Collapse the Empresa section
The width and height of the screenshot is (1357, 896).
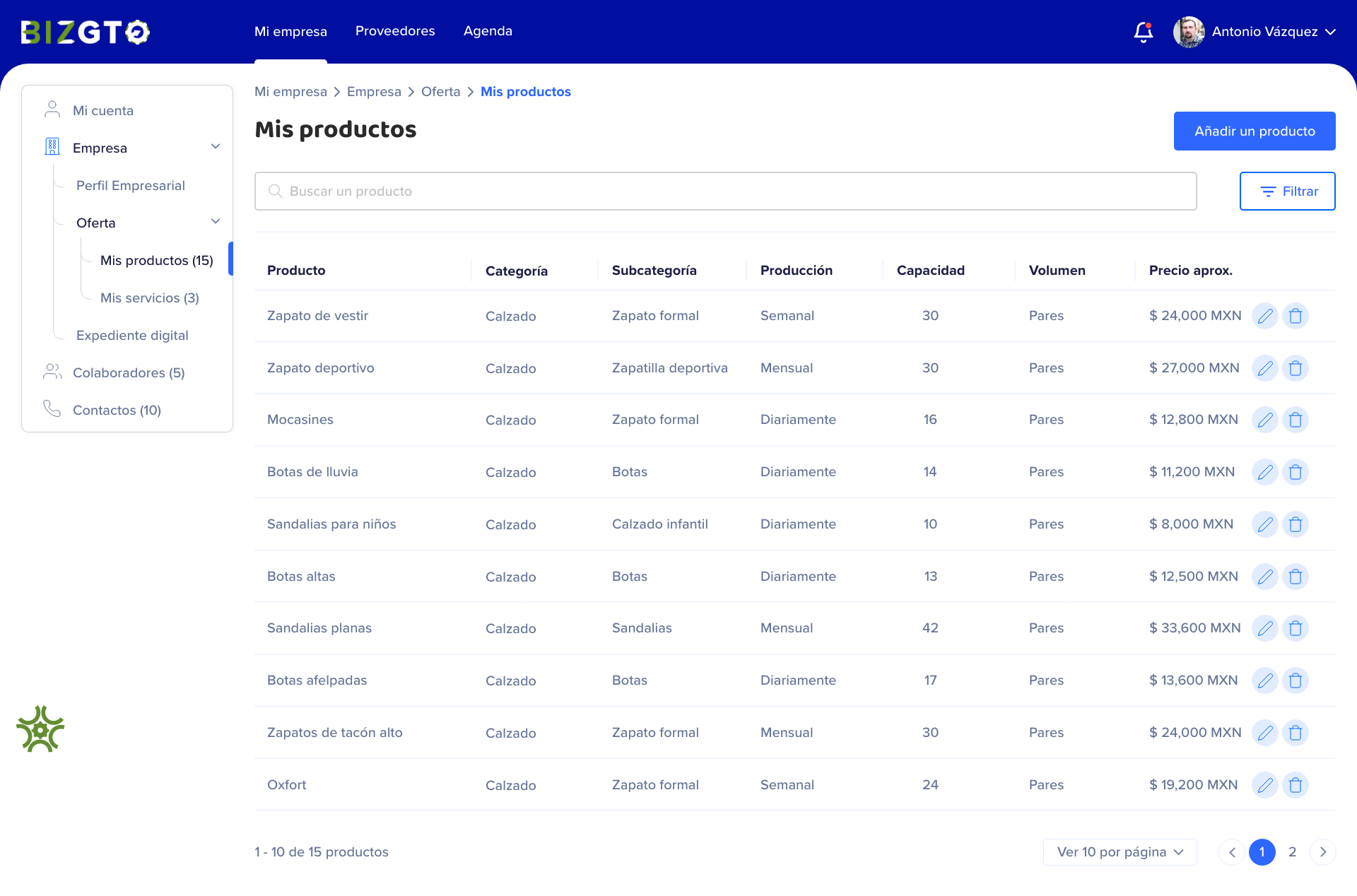tap(215, 146)
